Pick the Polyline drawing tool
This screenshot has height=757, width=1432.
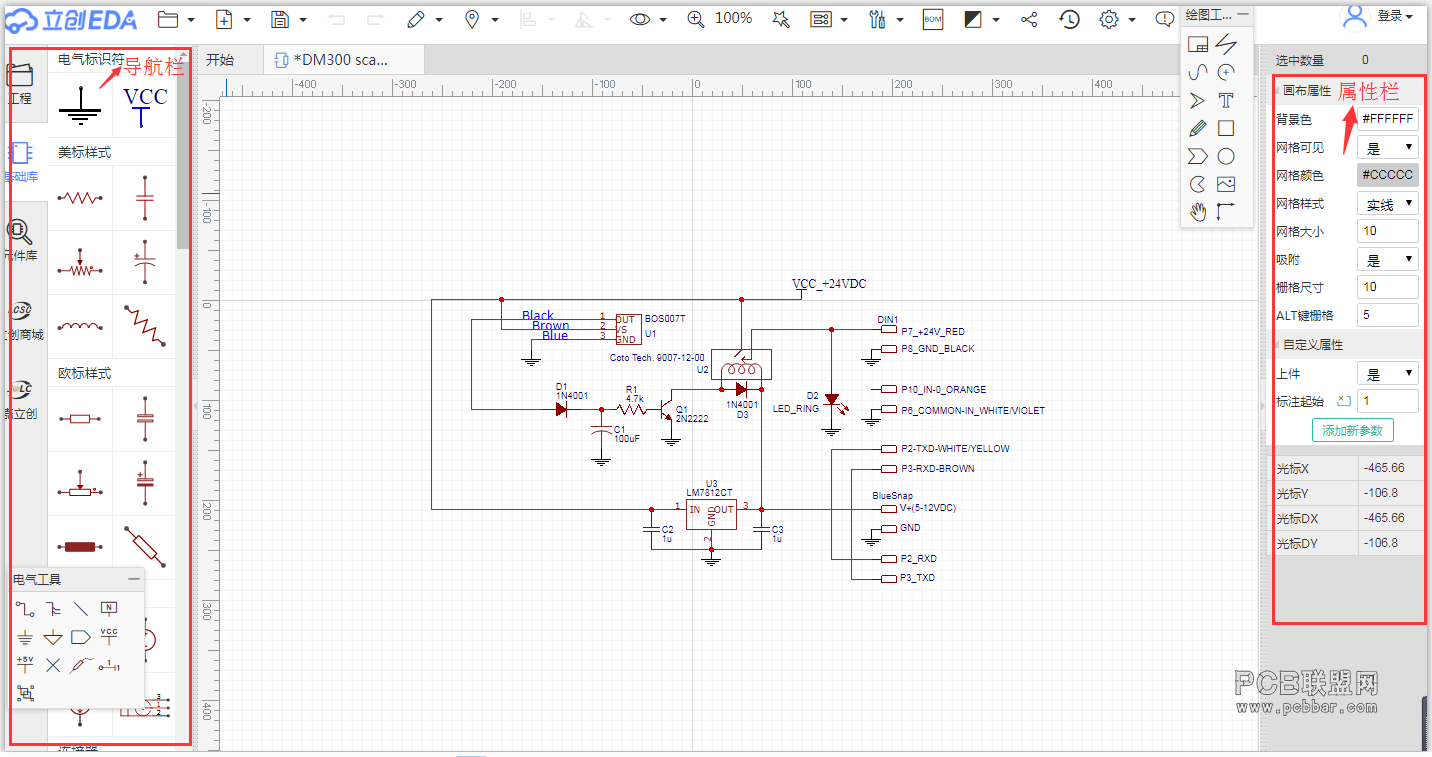tap(1226, 44)
